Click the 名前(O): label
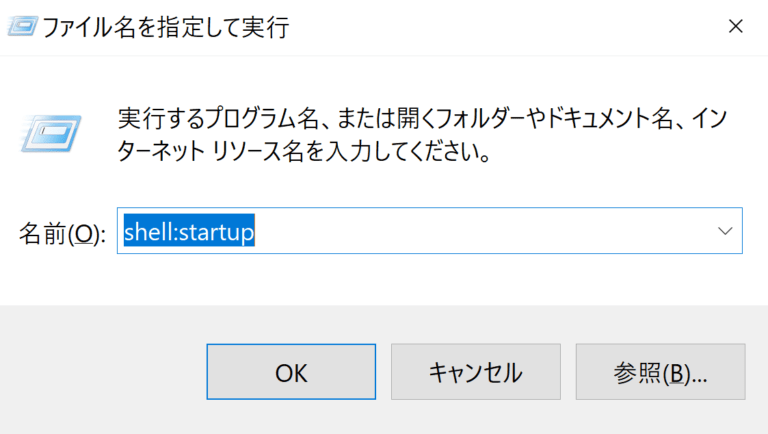Image resolution: width=768 pixels, height=434 pixels. [x=61, y=233]
